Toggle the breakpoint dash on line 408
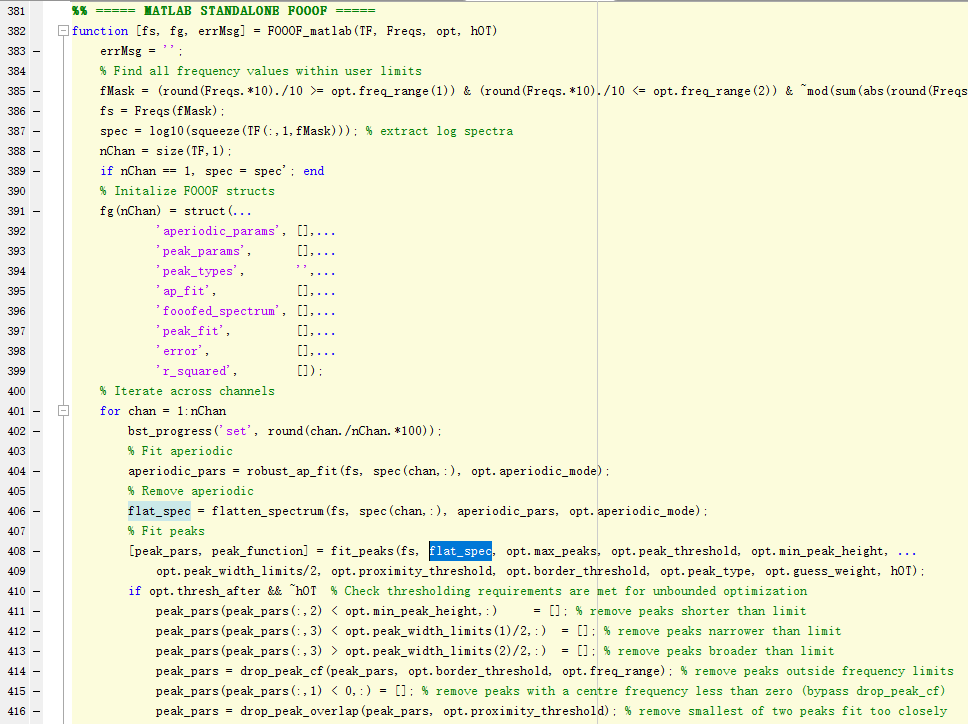This screenshot has height=724, width=968. tap(36, 551)
